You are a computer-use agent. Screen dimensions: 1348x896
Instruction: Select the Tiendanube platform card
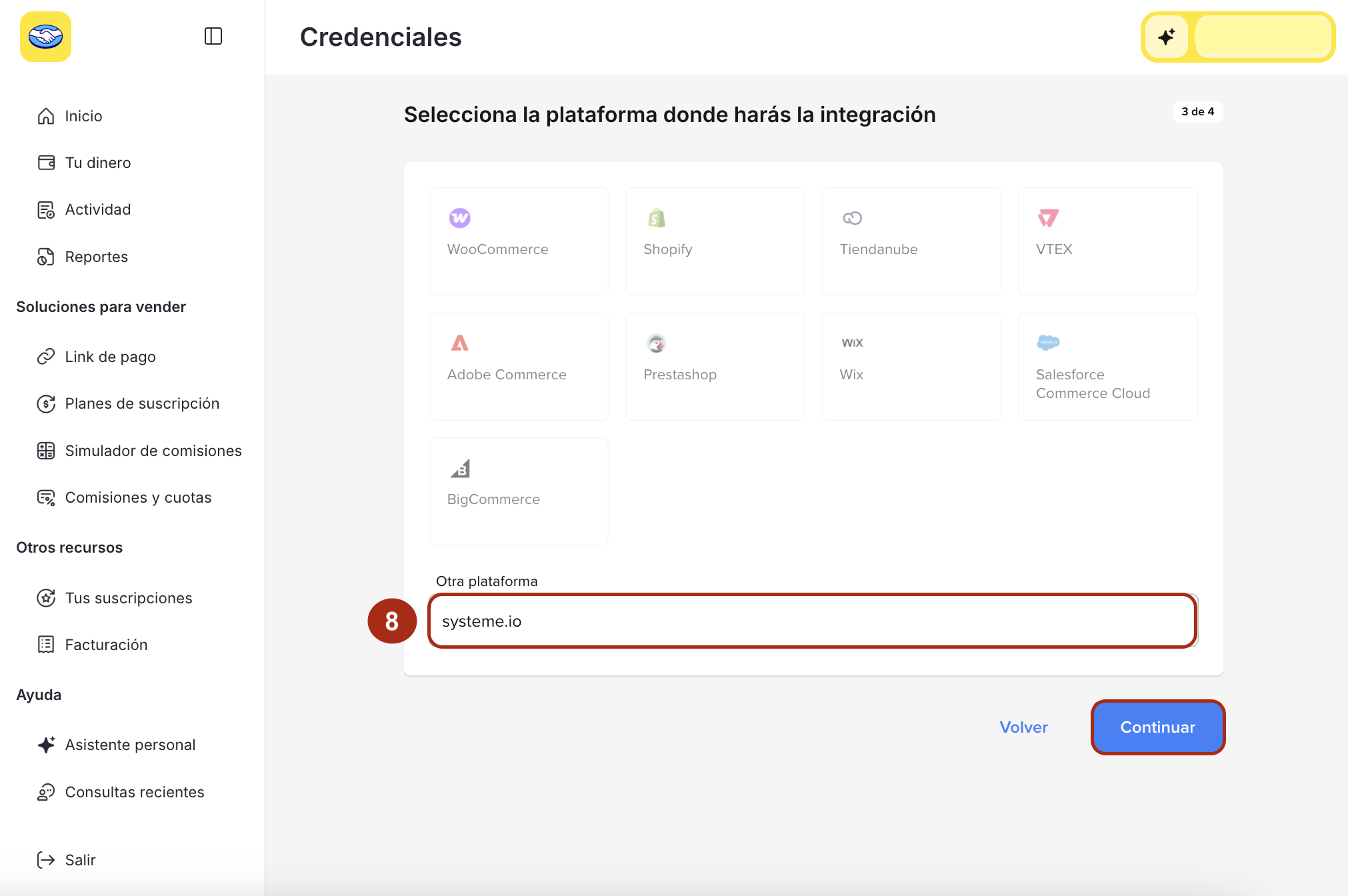coord(911,241)
